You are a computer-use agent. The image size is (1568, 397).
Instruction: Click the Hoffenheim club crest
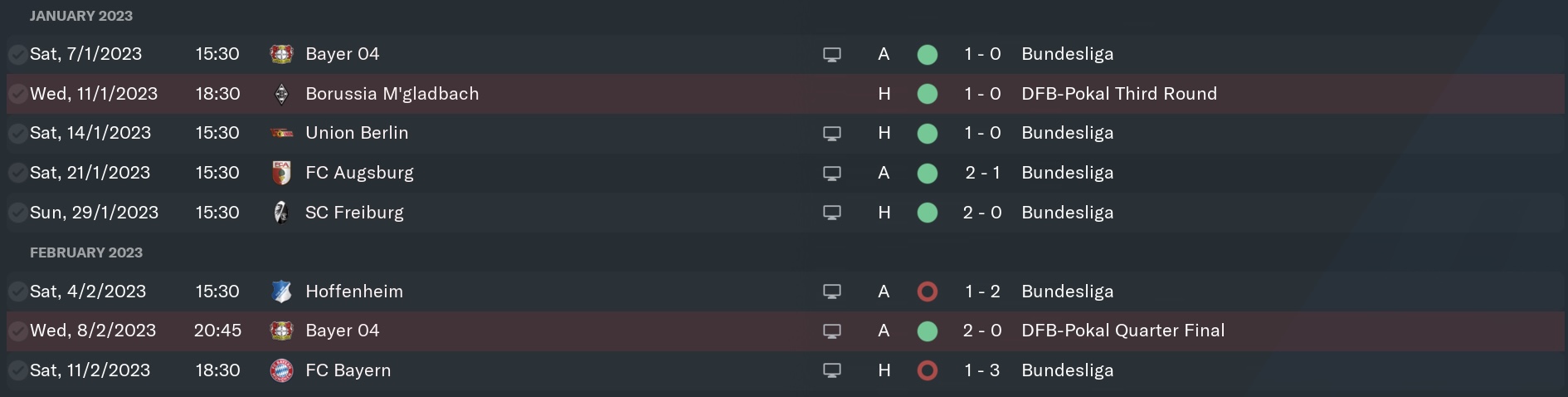coord(281,292)
